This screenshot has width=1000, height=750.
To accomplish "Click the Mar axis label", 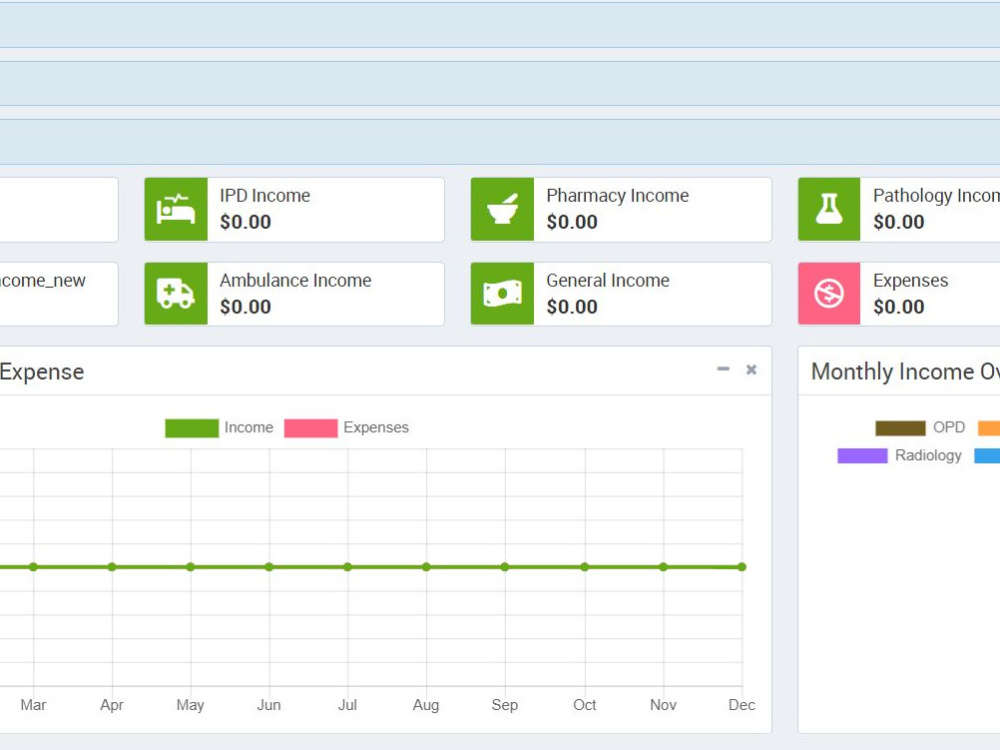I will (33, 705).
